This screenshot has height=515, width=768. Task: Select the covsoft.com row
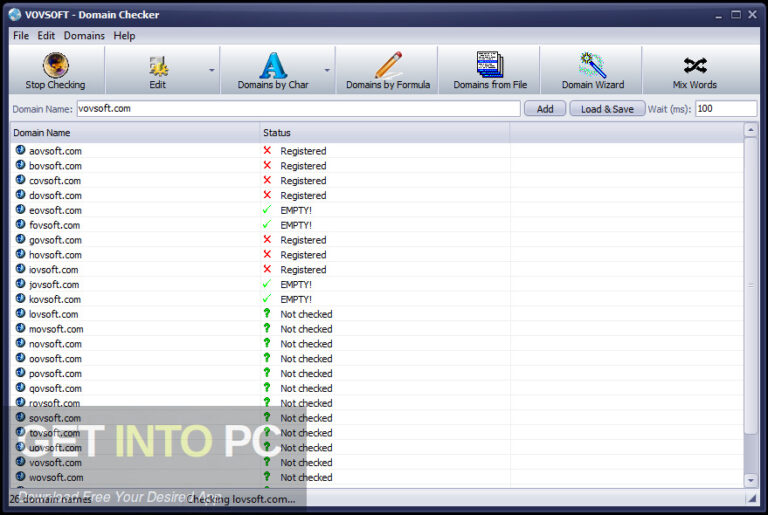point(376,180)
